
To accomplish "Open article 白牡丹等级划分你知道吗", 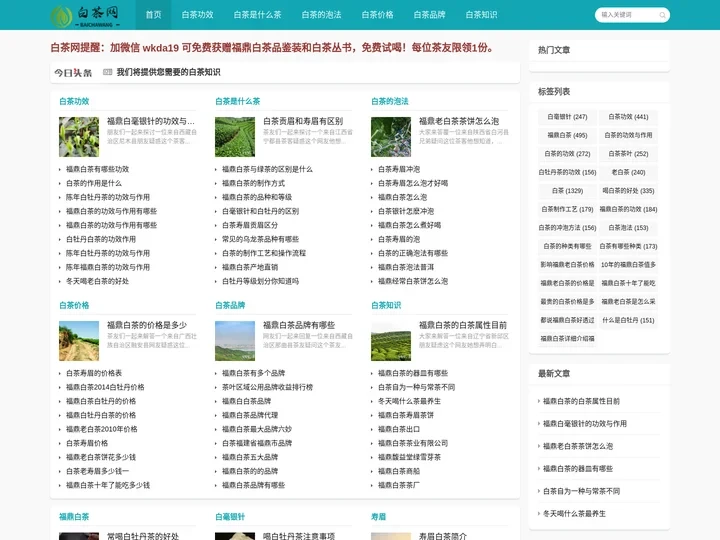I will click(260, 281).
